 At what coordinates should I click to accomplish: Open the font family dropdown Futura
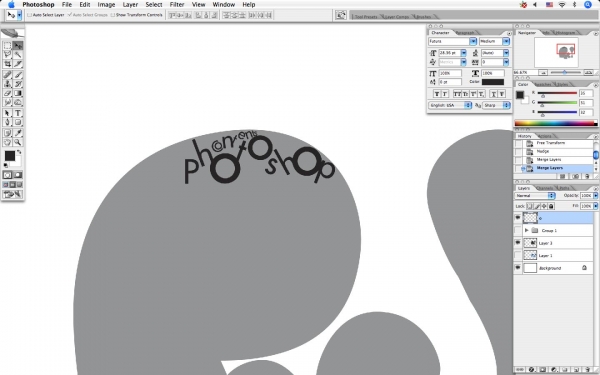coord(473,41)
